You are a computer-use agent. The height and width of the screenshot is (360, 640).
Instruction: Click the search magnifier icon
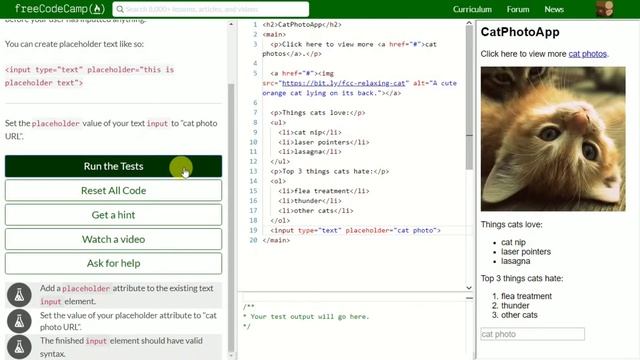pos(120,9)
